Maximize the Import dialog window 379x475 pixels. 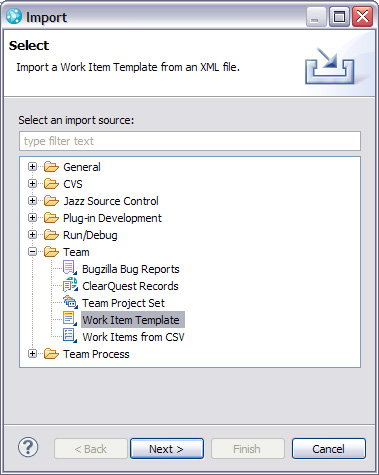pyautogui.click(x=339, y=17)
